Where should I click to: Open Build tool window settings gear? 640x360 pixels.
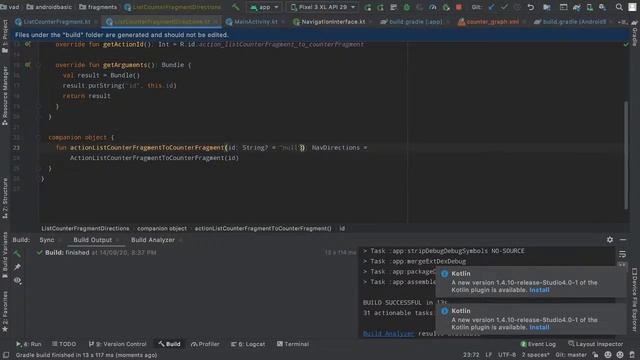coord(609,240)
